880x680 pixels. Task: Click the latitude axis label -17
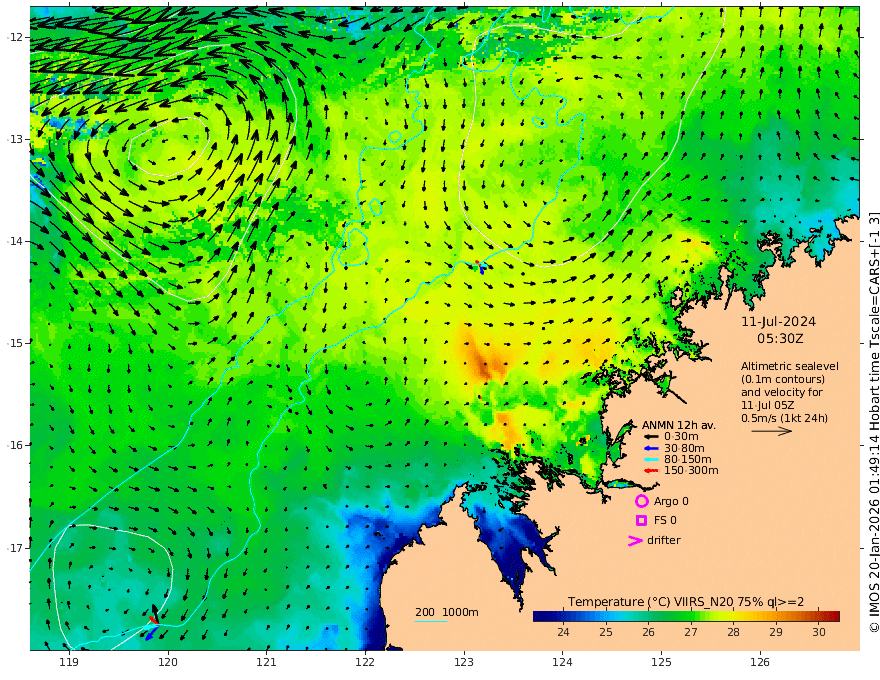[x=15, y=548]
